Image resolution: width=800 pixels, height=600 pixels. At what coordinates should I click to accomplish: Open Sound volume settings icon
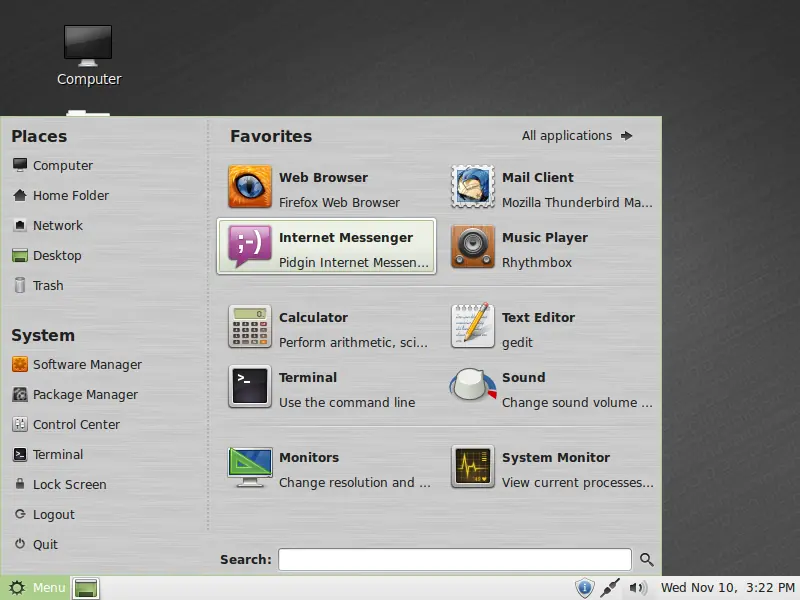(473, 387)
